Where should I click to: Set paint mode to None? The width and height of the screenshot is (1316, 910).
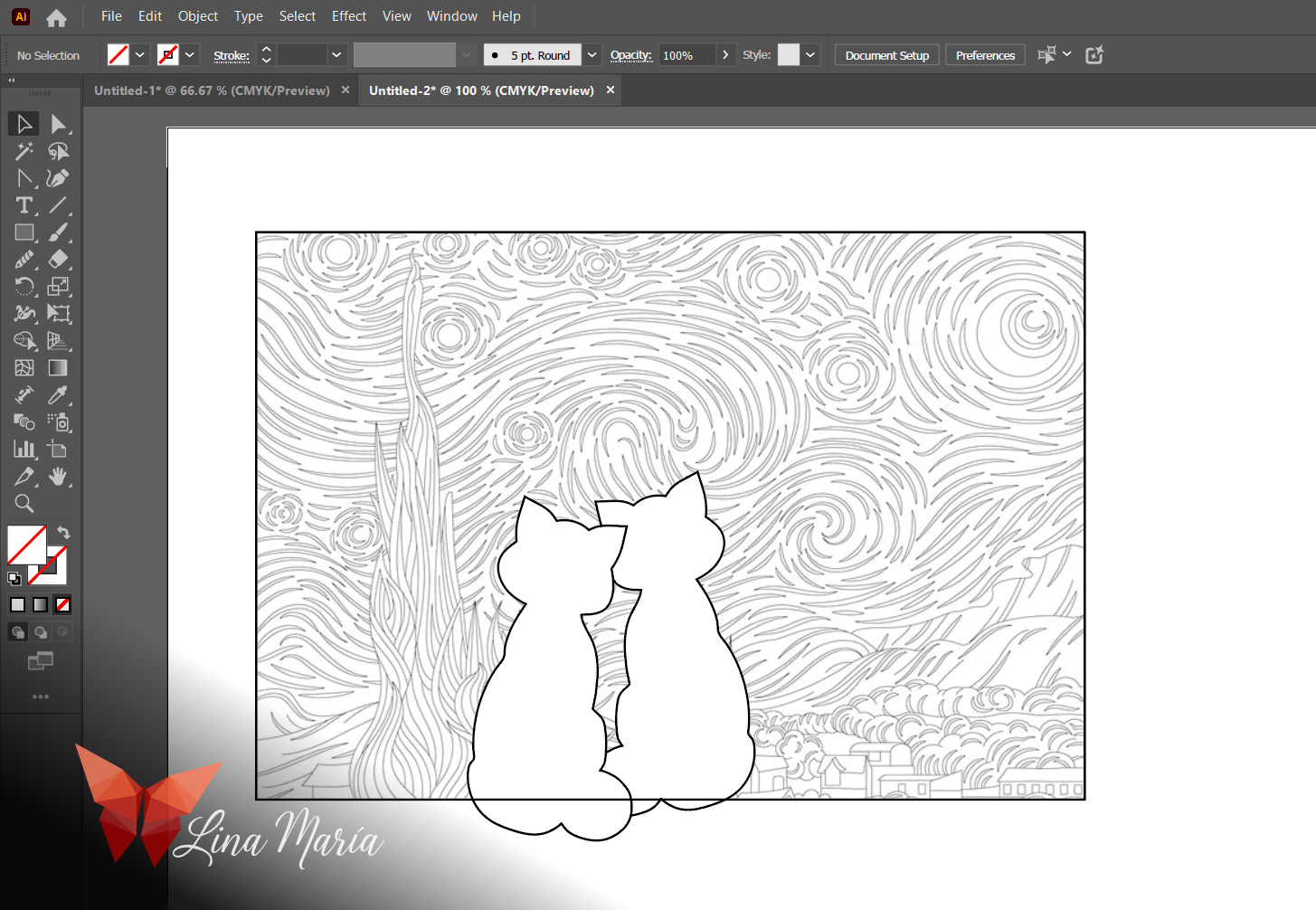coord(62,605)
